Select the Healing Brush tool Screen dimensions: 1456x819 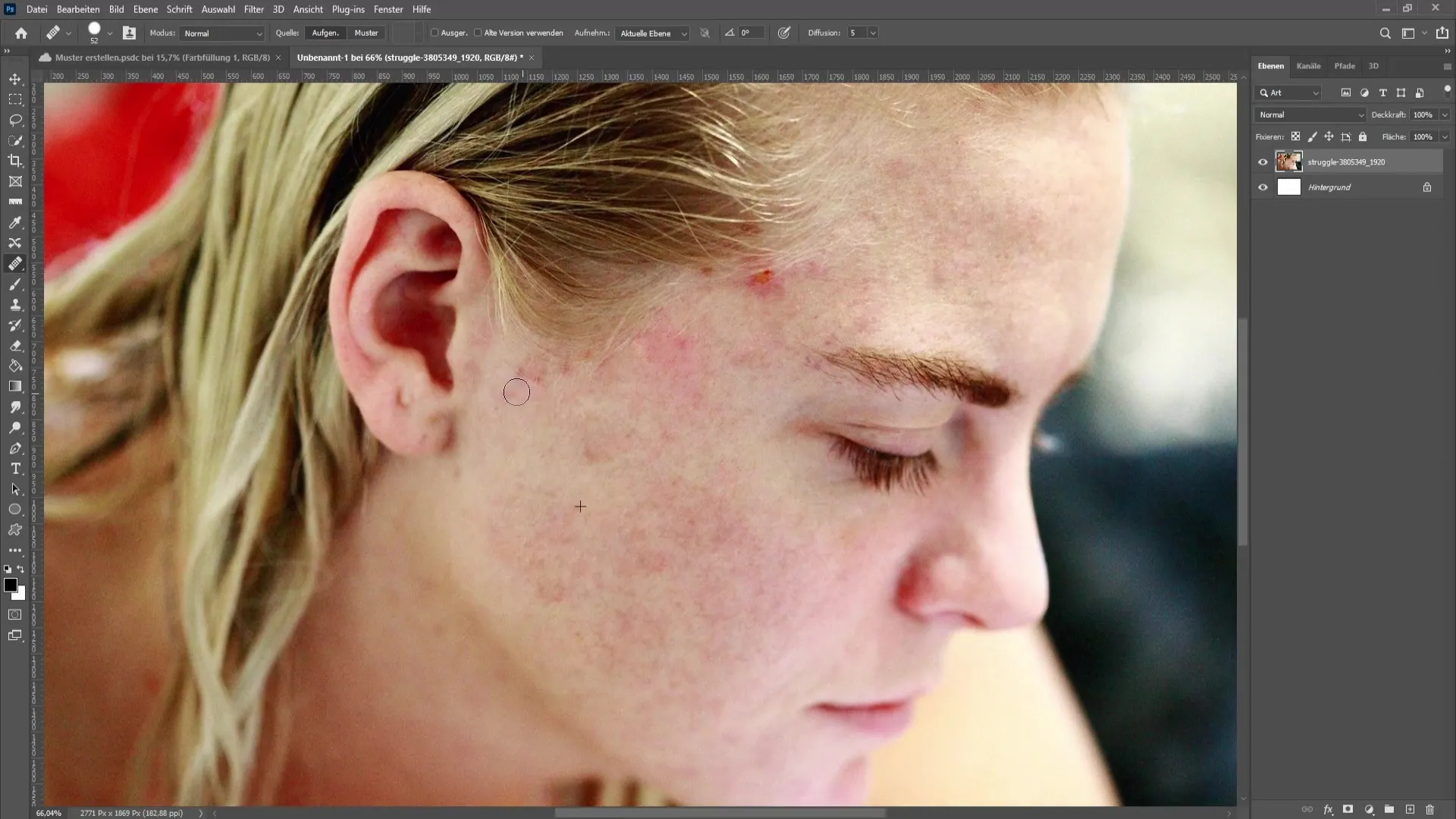pyautogui.click(x=14, y=263)
